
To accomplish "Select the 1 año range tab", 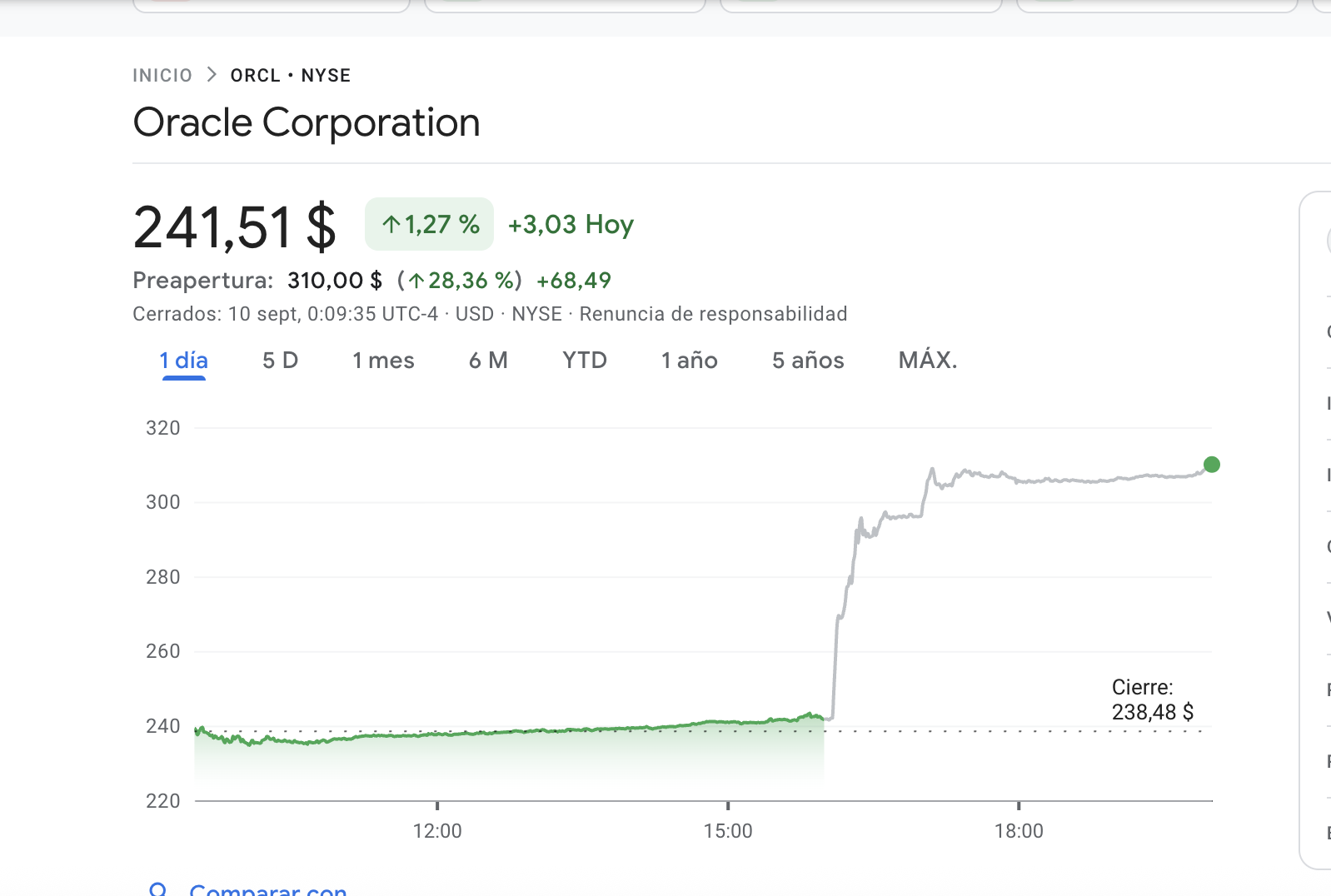I will click(x=690, y=361).
